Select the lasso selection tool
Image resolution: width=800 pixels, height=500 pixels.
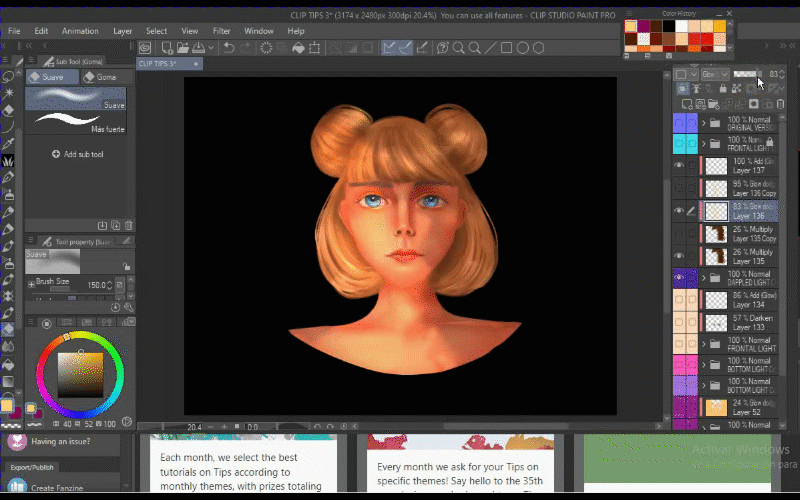click(8, 76)
